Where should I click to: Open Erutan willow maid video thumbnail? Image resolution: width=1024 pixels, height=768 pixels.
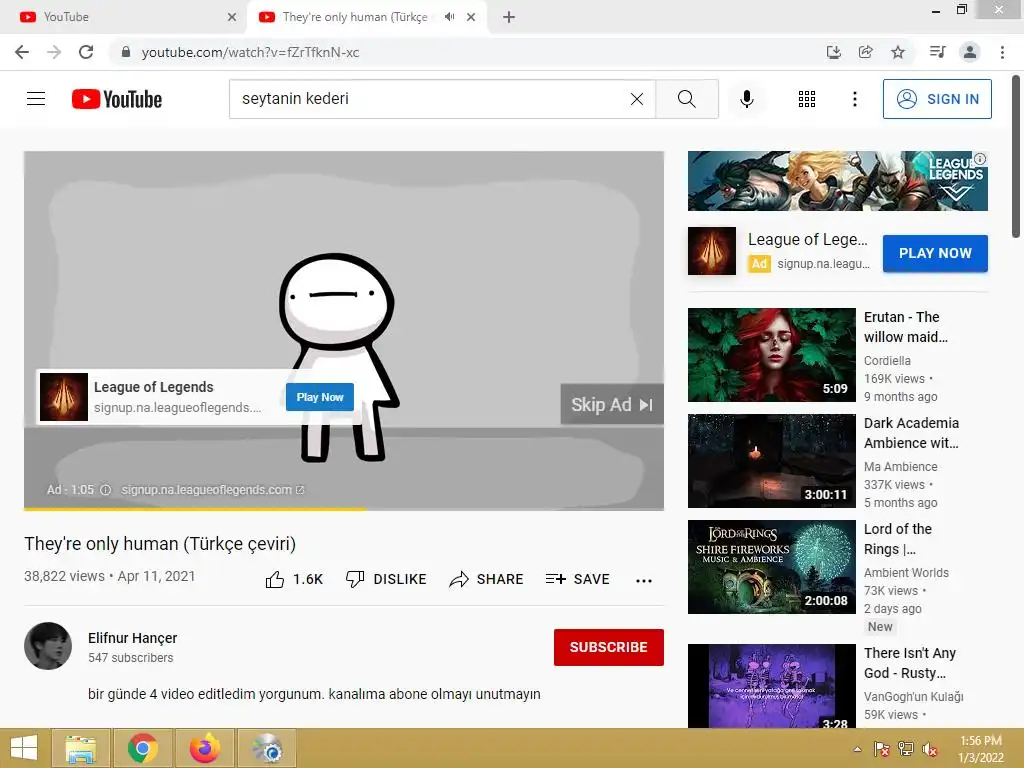tap(772, 355)
